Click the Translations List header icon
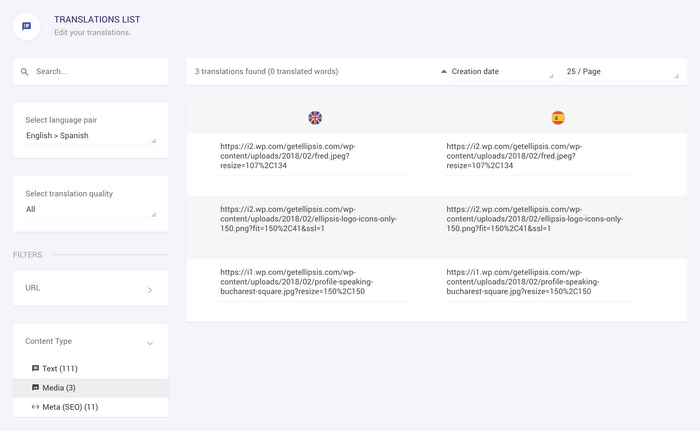The image size is (700, 431). (x=27, y=26)
